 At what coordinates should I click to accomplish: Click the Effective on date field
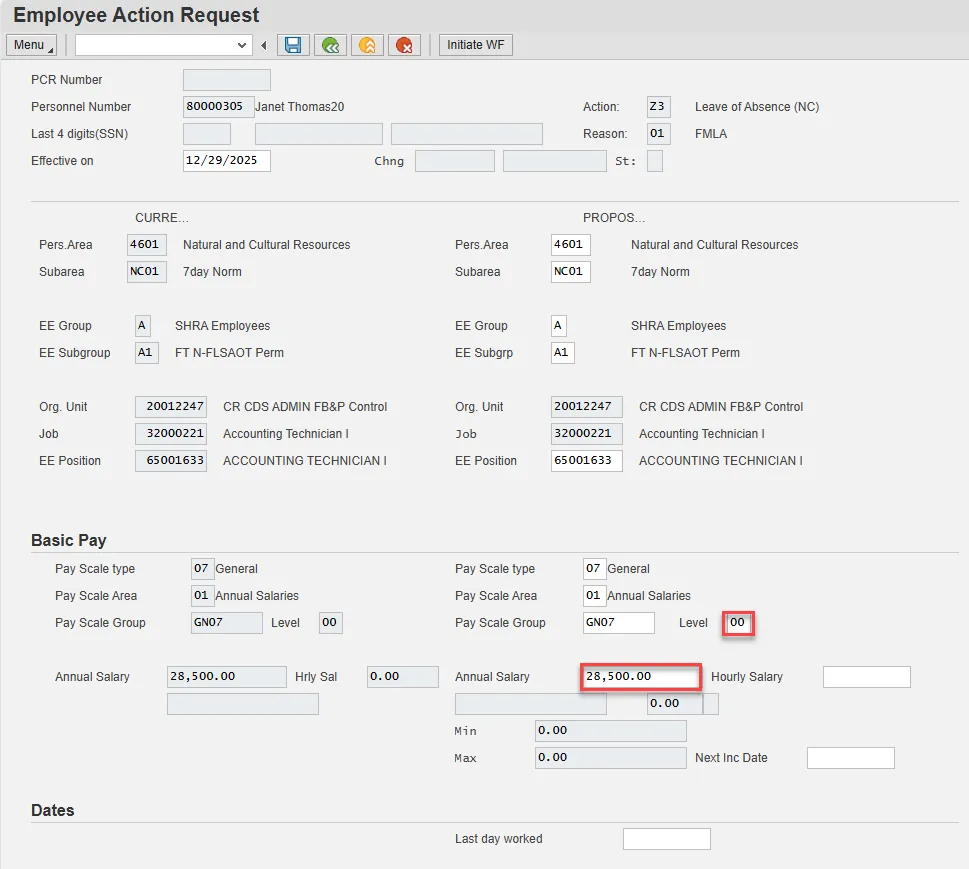tap(226, 161)
